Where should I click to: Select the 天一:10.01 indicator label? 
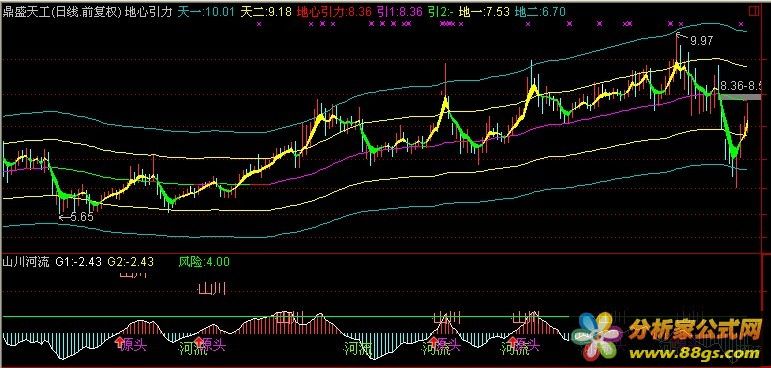coord(206,12)
